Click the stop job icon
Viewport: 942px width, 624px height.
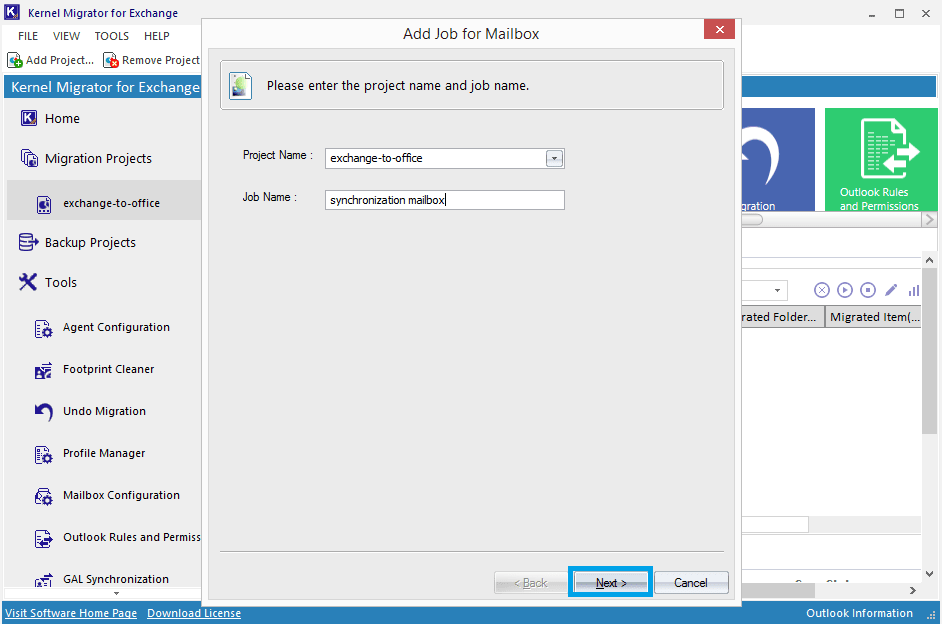pos(868,291)
